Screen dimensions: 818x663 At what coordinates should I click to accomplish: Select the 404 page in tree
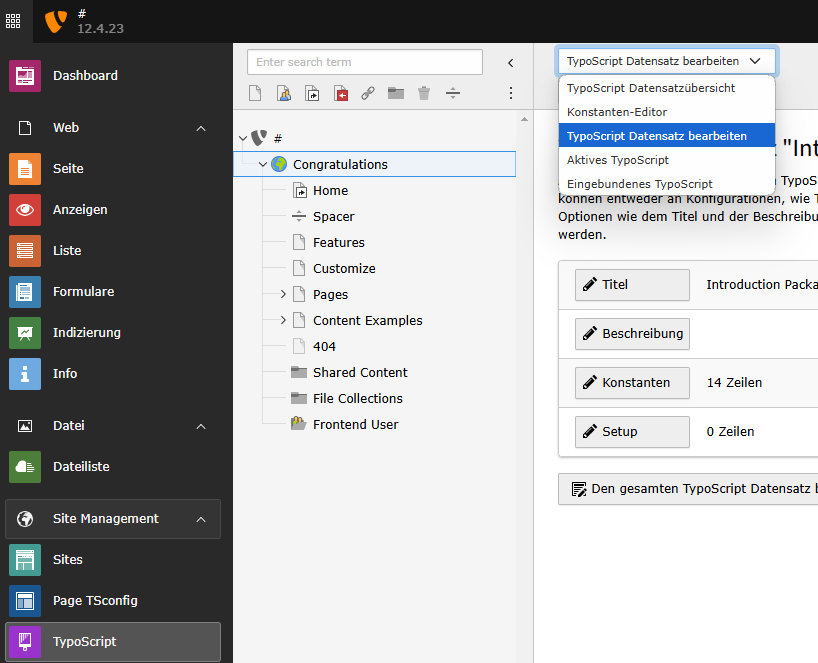coord(324,347)
